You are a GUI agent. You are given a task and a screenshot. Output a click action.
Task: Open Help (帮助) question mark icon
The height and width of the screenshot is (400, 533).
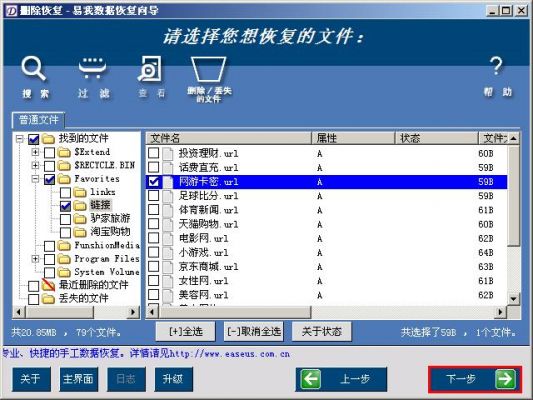click(496, 66)
